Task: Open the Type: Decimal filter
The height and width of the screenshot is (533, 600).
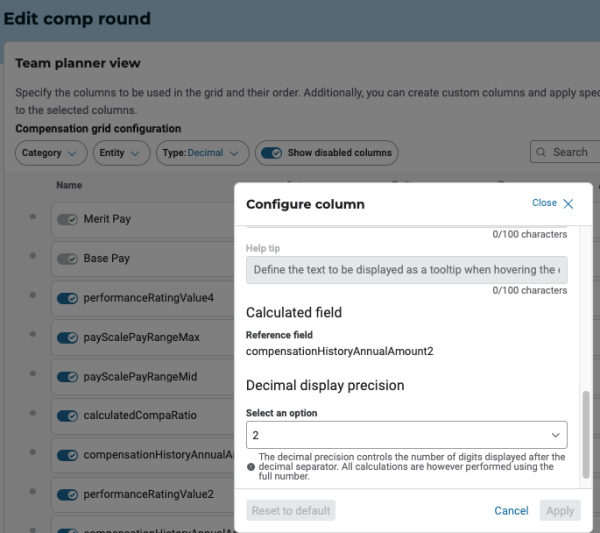Action: coord(202,153)
